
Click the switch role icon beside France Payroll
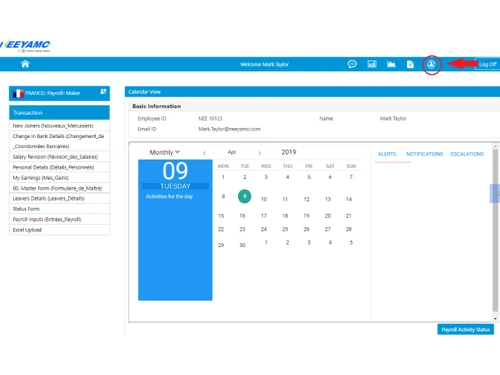[x=103, y=91]
